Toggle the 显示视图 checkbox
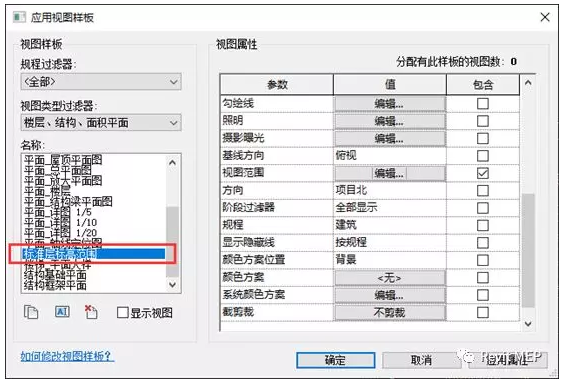This screenshot has height=383, width=565. point(123,312)
